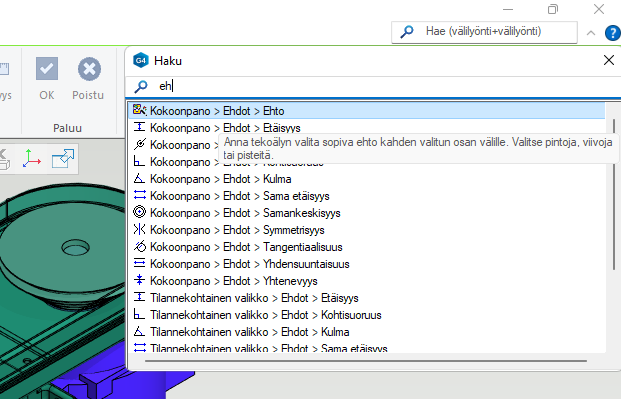Image resolution: width=622 pixels, height=399 pixels.
Task: Restore down the application window
Action: 553,9
